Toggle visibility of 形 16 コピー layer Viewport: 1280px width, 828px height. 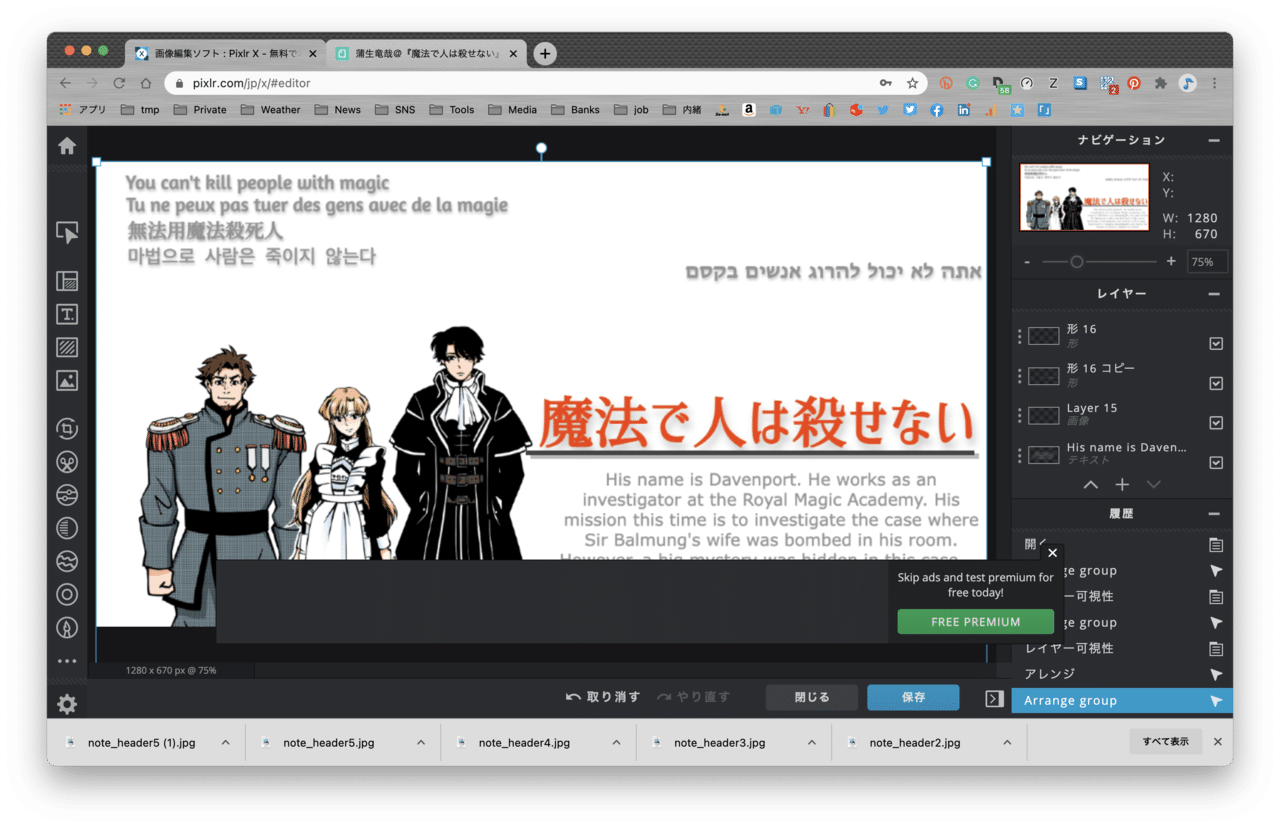pyautogui.click(x=1216, y=383)
